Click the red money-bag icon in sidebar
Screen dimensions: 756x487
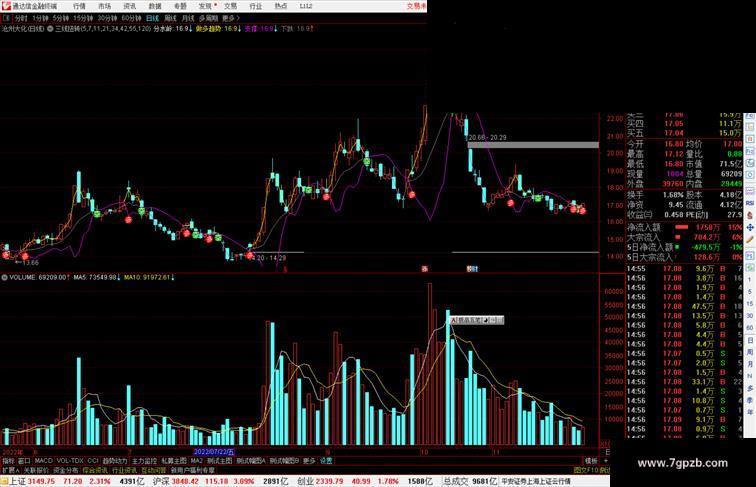click(x=750, y=215)
